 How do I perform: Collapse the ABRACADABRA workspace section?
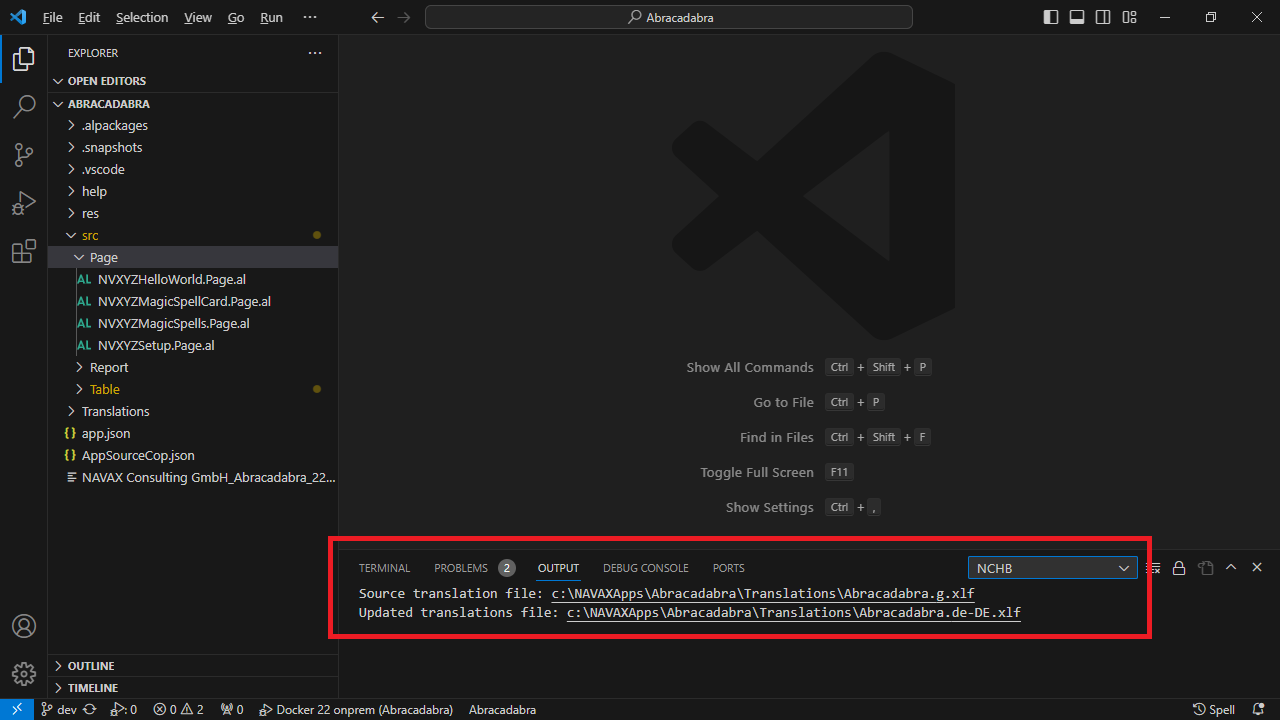(x=193, y=104)
